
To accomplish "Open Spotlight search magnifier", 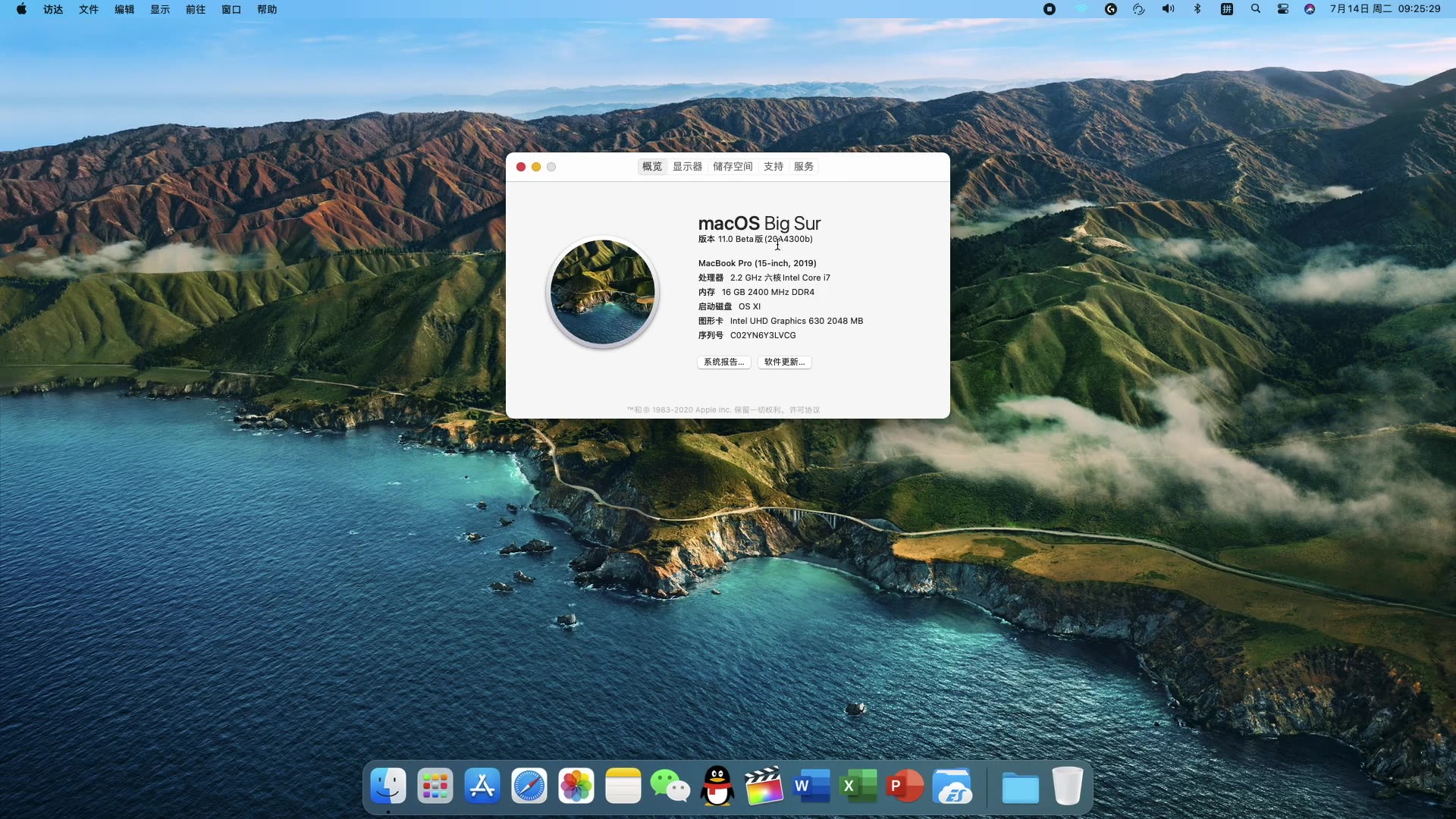I will [x=1256, y=9].
